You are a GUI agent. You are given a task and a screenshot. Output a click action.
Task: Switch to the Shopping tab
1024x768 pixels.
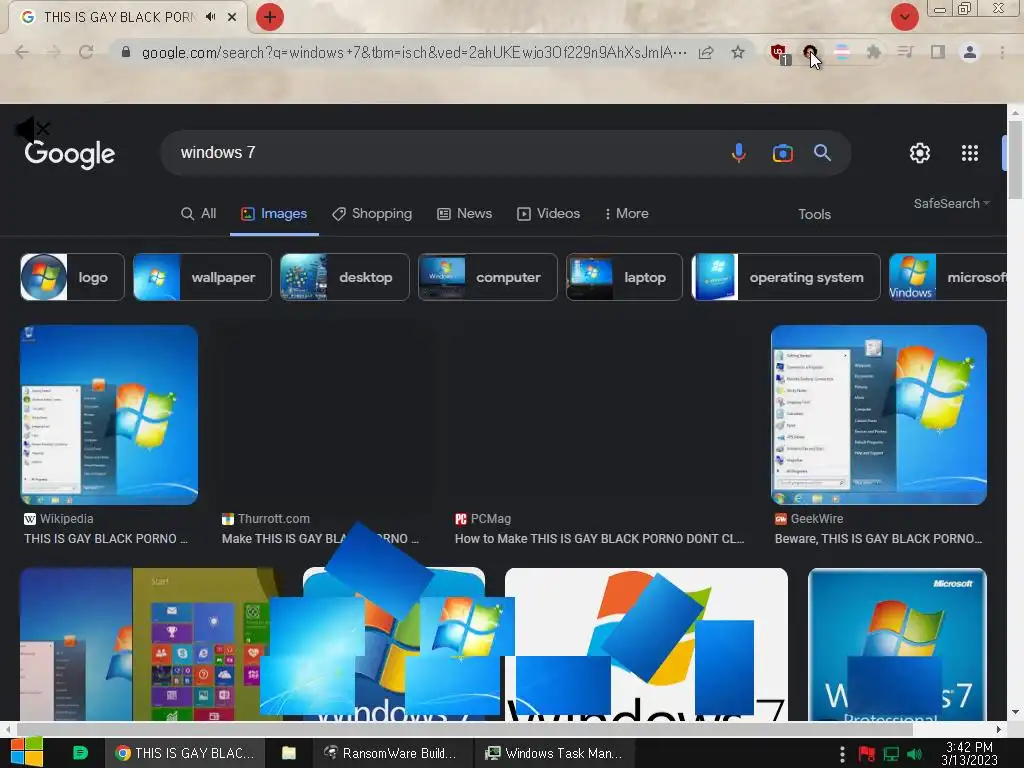tap(372, 214)
